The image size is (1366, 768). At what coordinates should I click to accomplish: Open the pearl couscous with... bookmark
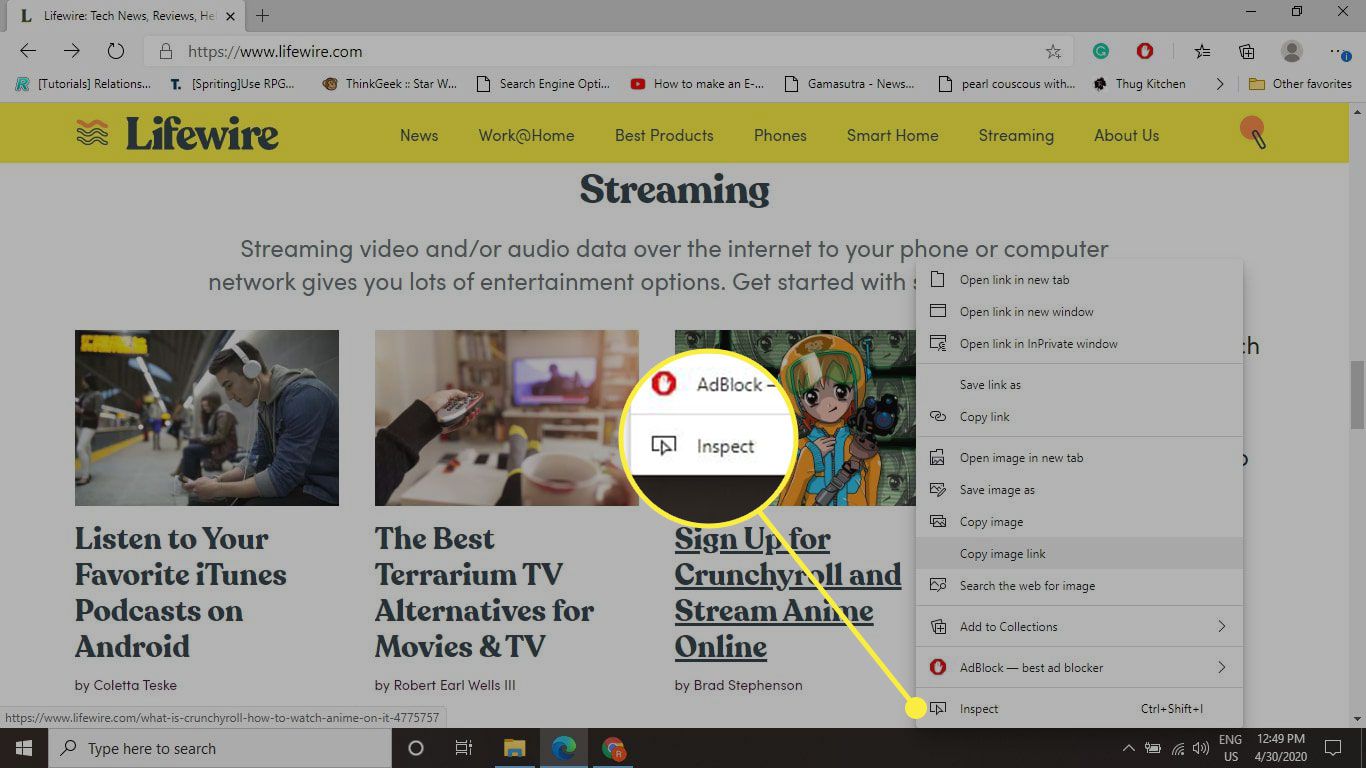(x=1007, y=84)
